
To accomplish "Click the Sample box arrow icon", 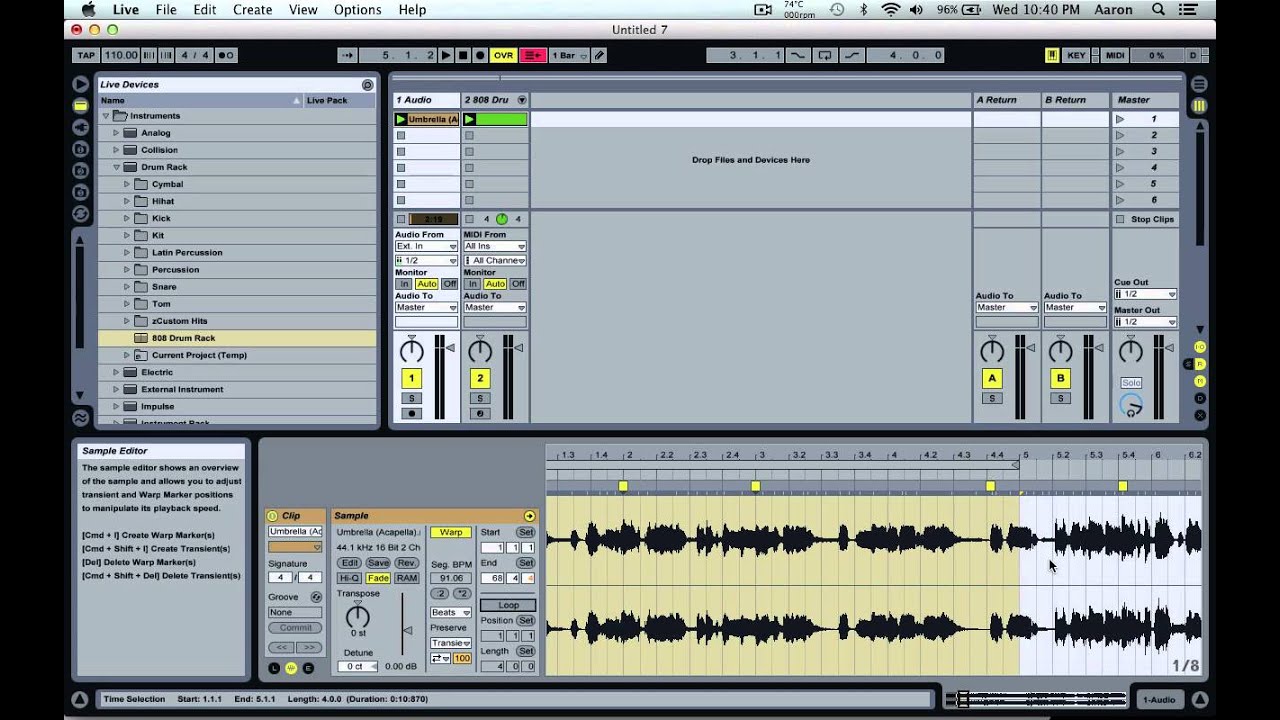I will pos(529,516).
